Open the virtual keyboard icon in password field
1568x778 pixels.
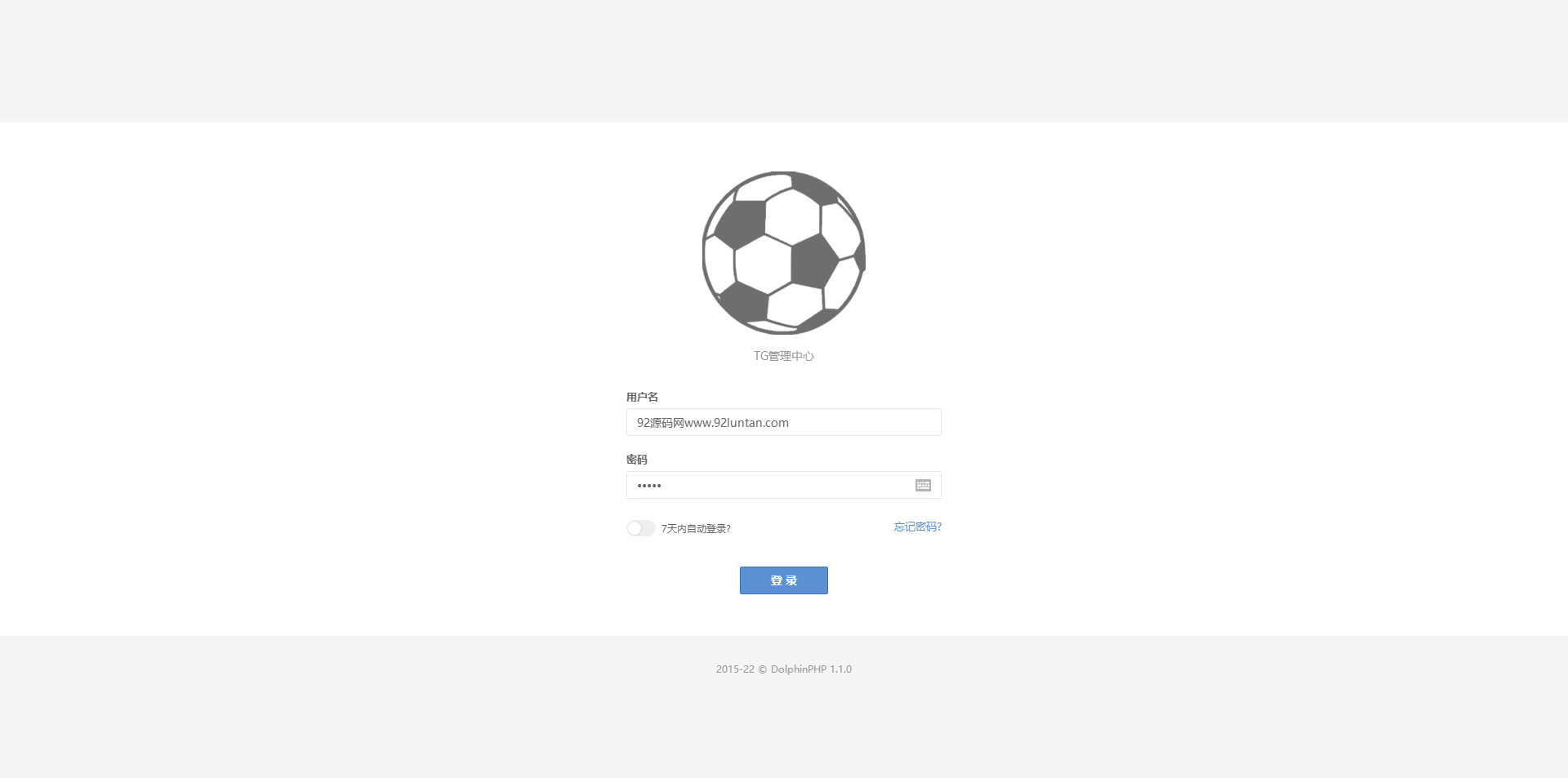click(923, 485)
